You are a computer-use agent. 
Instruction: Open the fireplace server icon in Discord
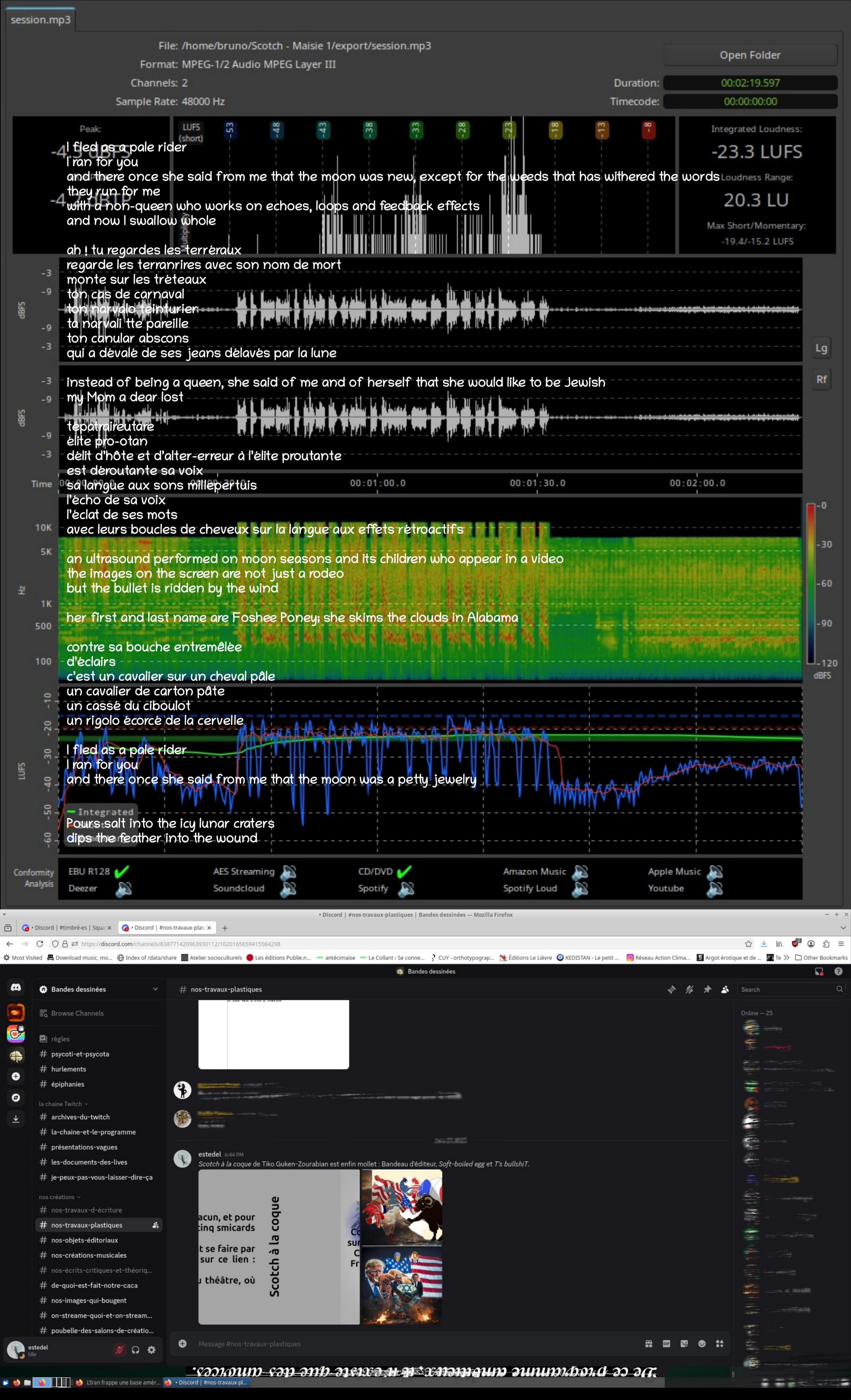(x=16, y=1012)
